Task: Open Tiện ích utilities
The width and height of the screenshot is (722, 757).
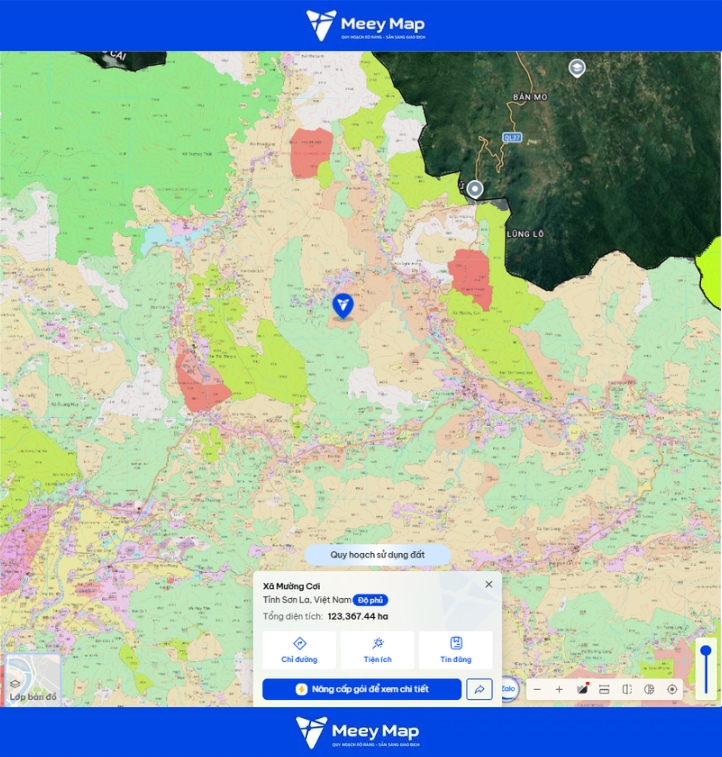Action: [377, 650]
